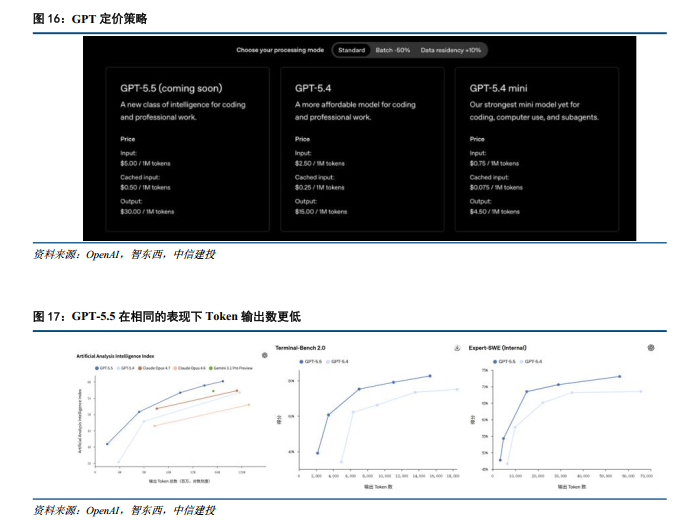The image size is (696, 529).
Task: Click the GPT-5.4 mini output price $4.50
Action: 494,212
